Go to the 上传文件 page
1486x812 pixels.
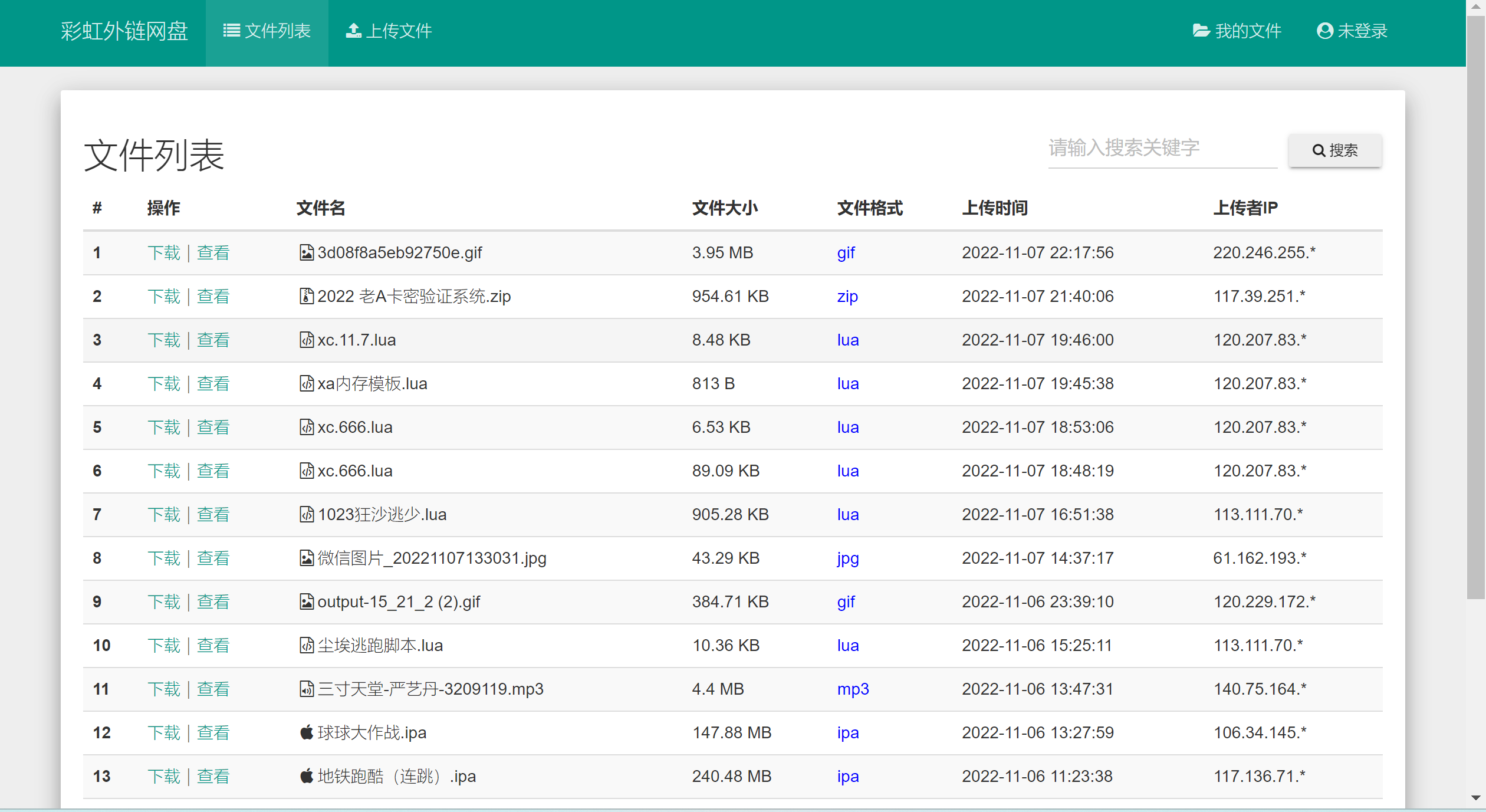pyautogui.click(x=389, y=31)
